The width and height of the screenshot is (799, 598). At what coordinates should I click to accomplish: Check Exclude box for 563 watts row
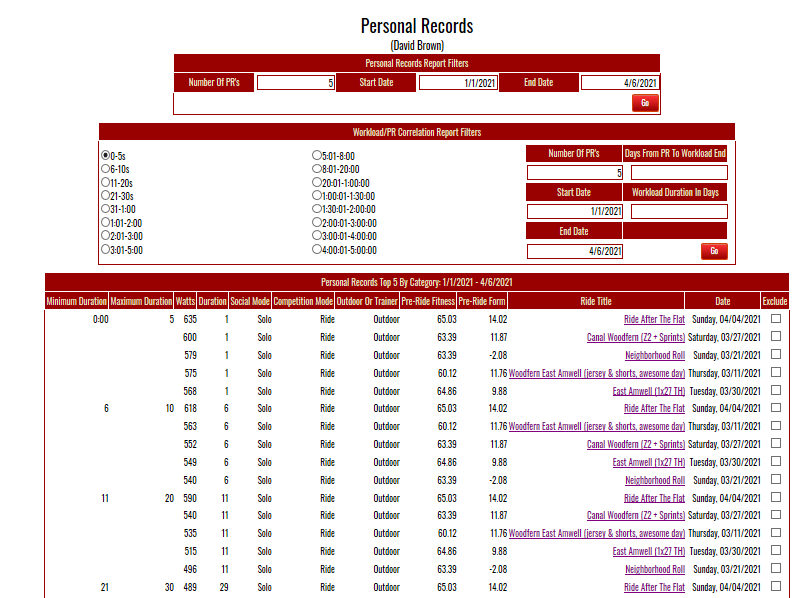point(776,425)
